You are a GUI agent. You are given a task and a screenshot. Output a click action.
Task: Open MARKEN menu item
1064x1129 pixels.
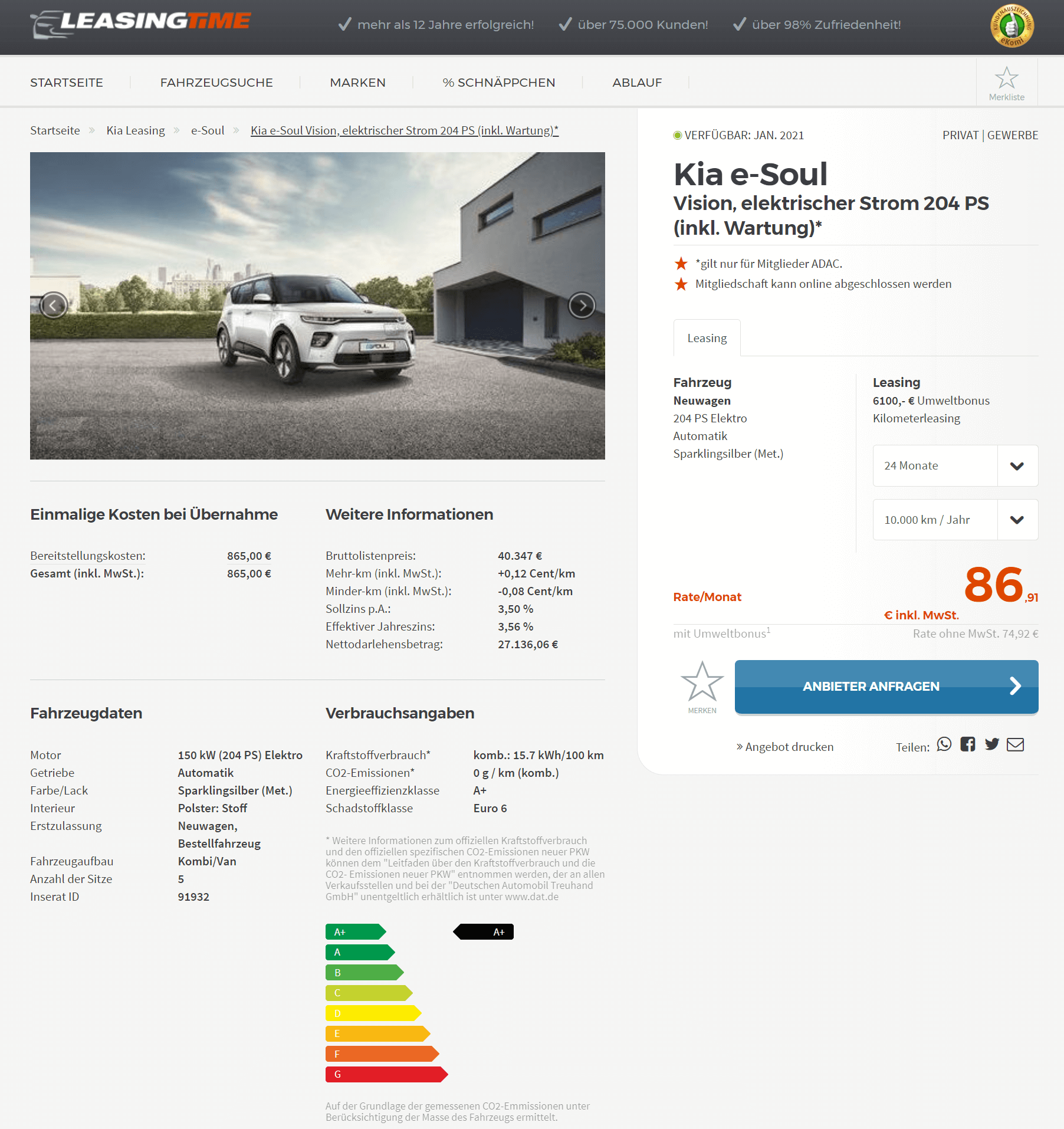click(357, 83)
